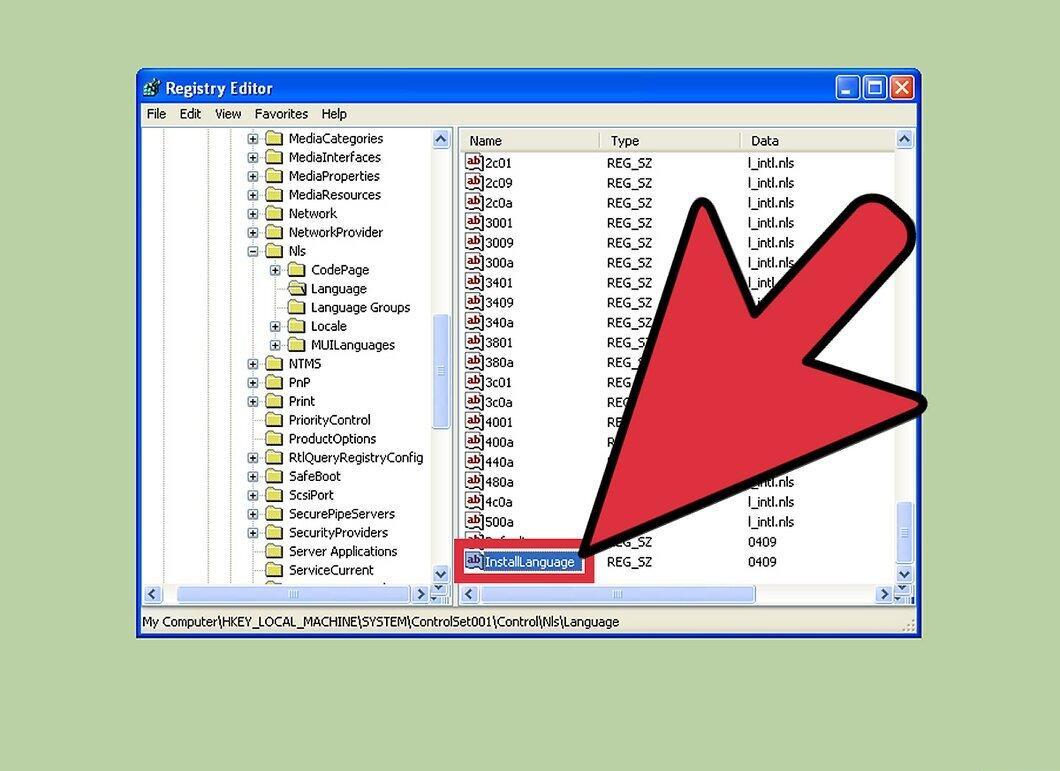
Task: Select the 3c0a string value icon
Action: (x=474, y=402)
